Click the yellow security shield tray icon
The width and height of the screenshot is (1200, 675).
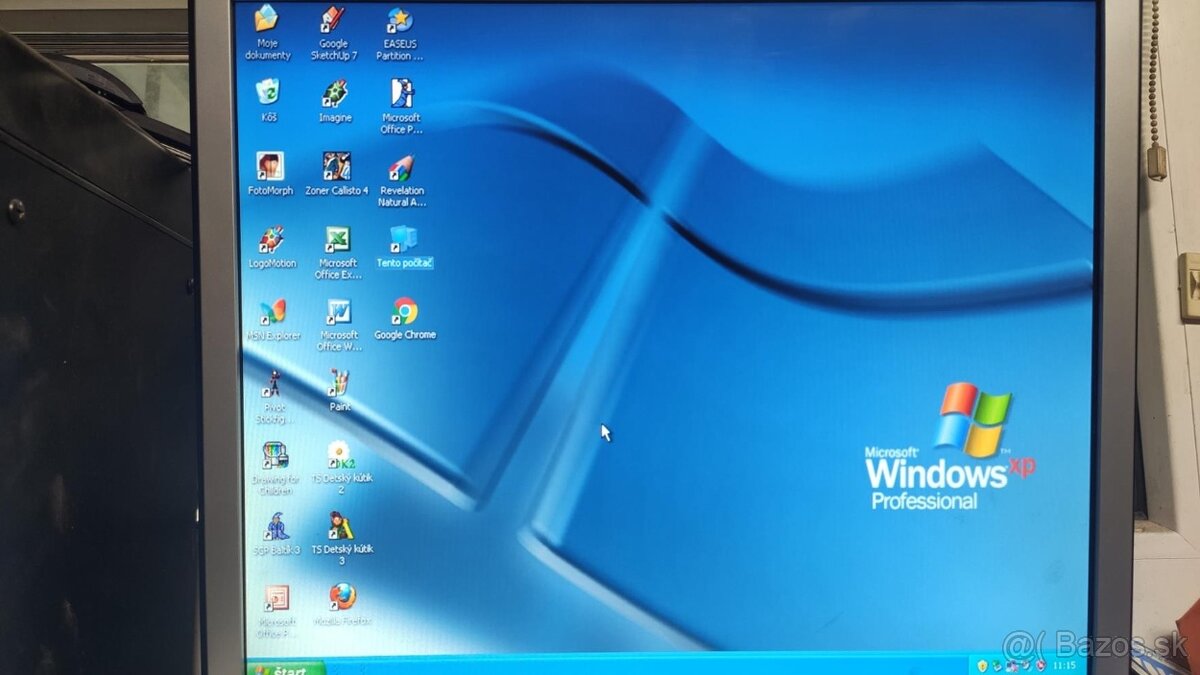(x=984, y=665)
